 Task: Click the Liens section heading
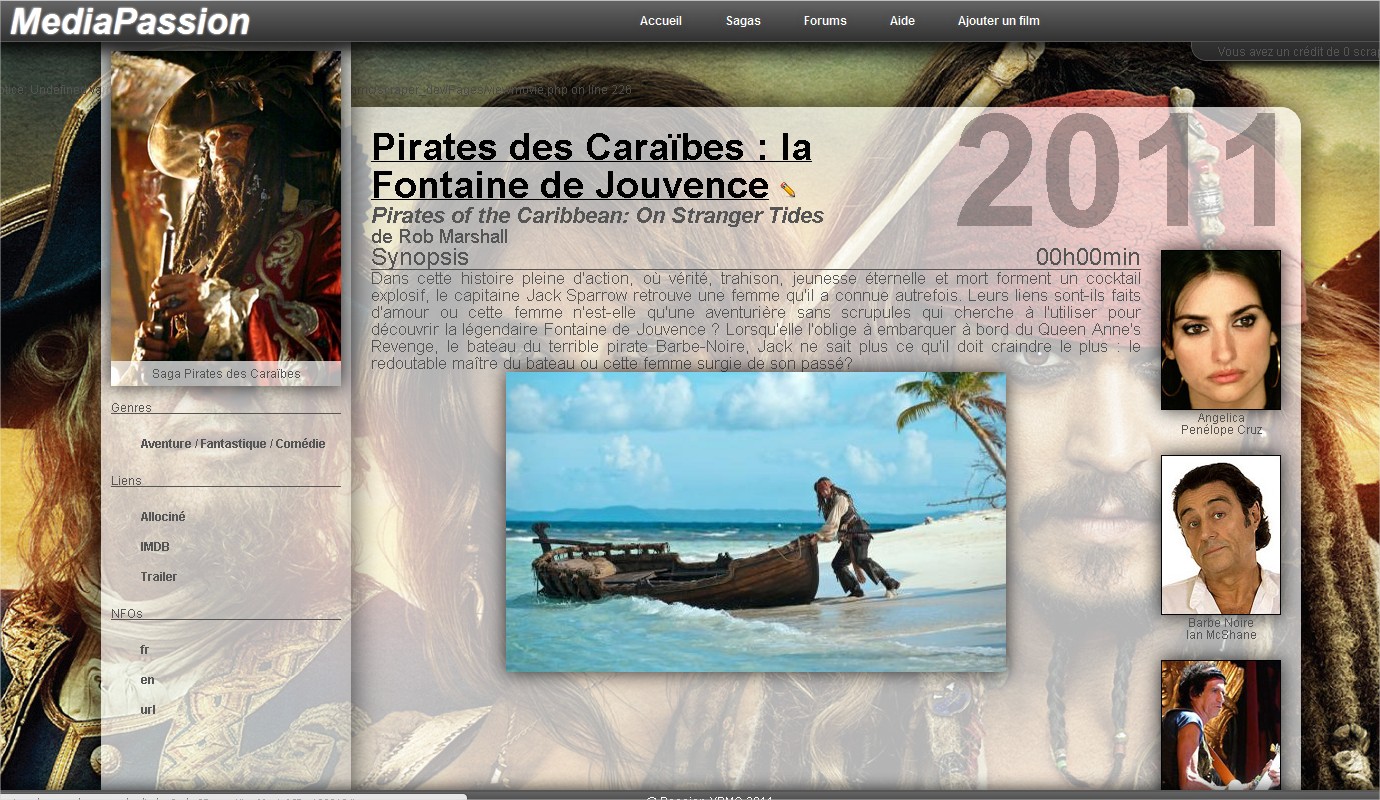pyautogui.click(x=126, y=481)
